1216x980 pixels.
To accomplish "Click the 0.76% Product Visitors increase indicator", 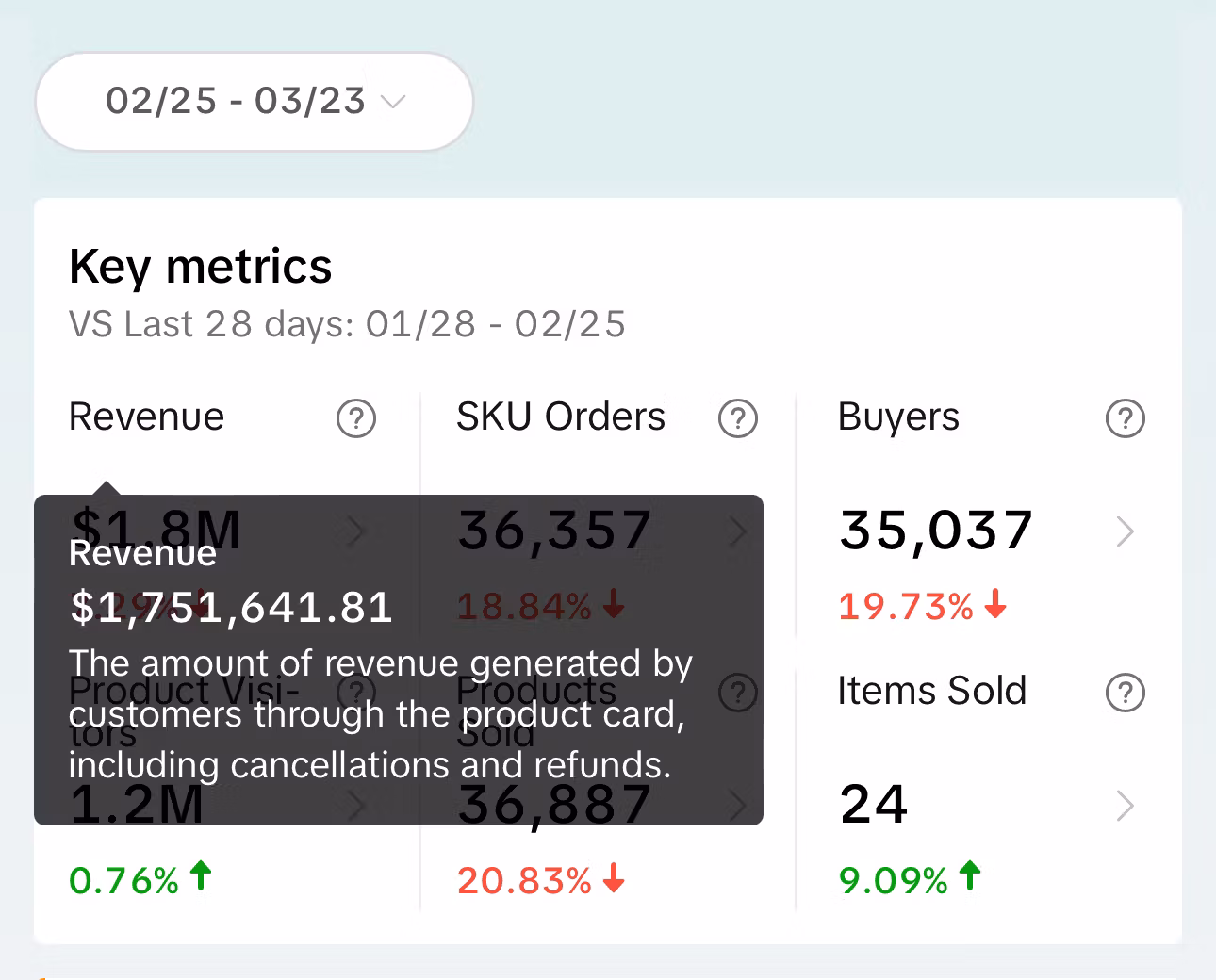I will coord(140,880).
